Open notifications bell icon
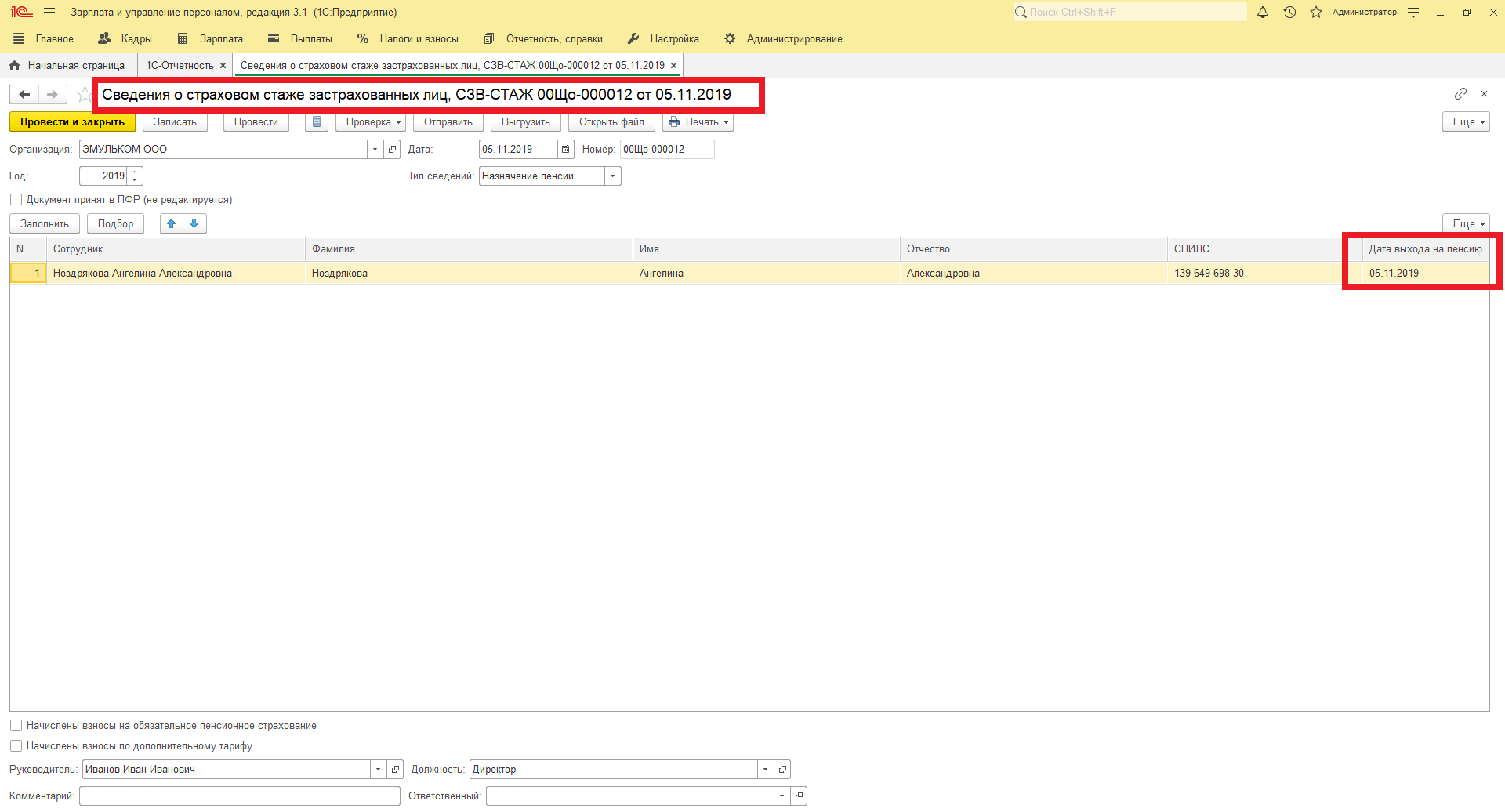This screenshot has width=1505, height=812. coord(1263,13)
